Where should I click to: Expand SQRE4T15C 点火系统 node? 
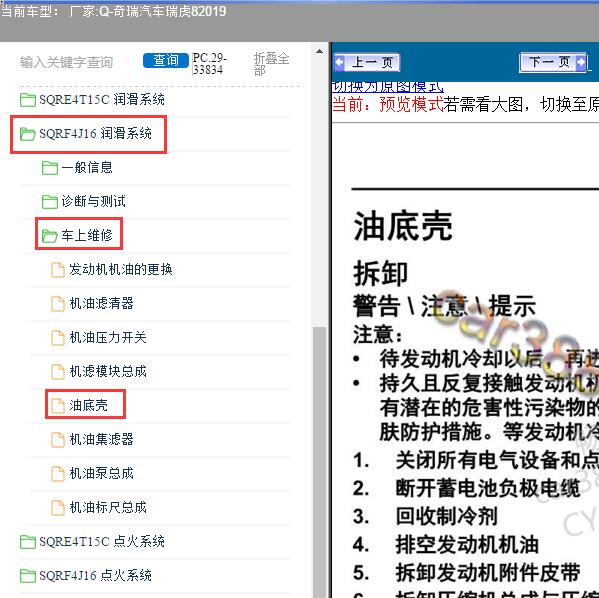(x=102, y=541)
